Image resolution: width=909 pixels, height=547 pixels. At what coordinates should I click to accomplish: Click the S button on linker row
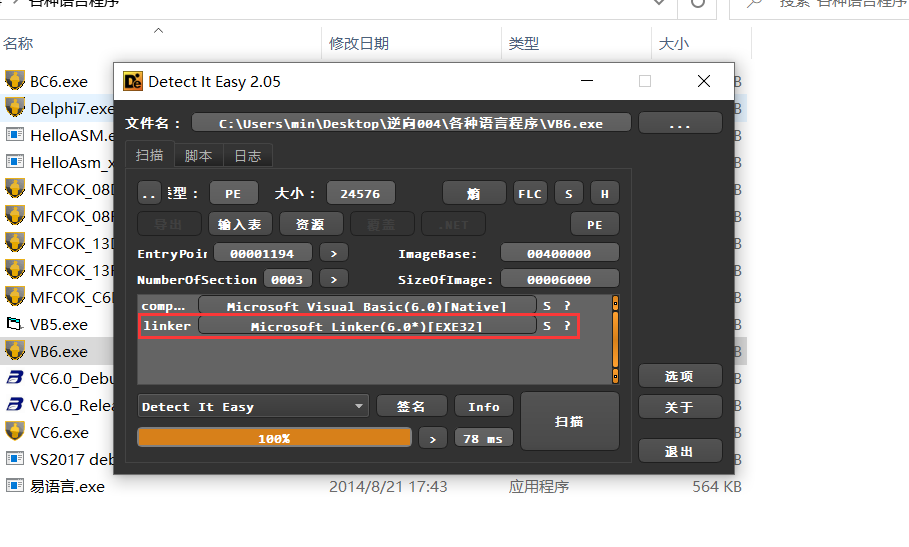547,326
